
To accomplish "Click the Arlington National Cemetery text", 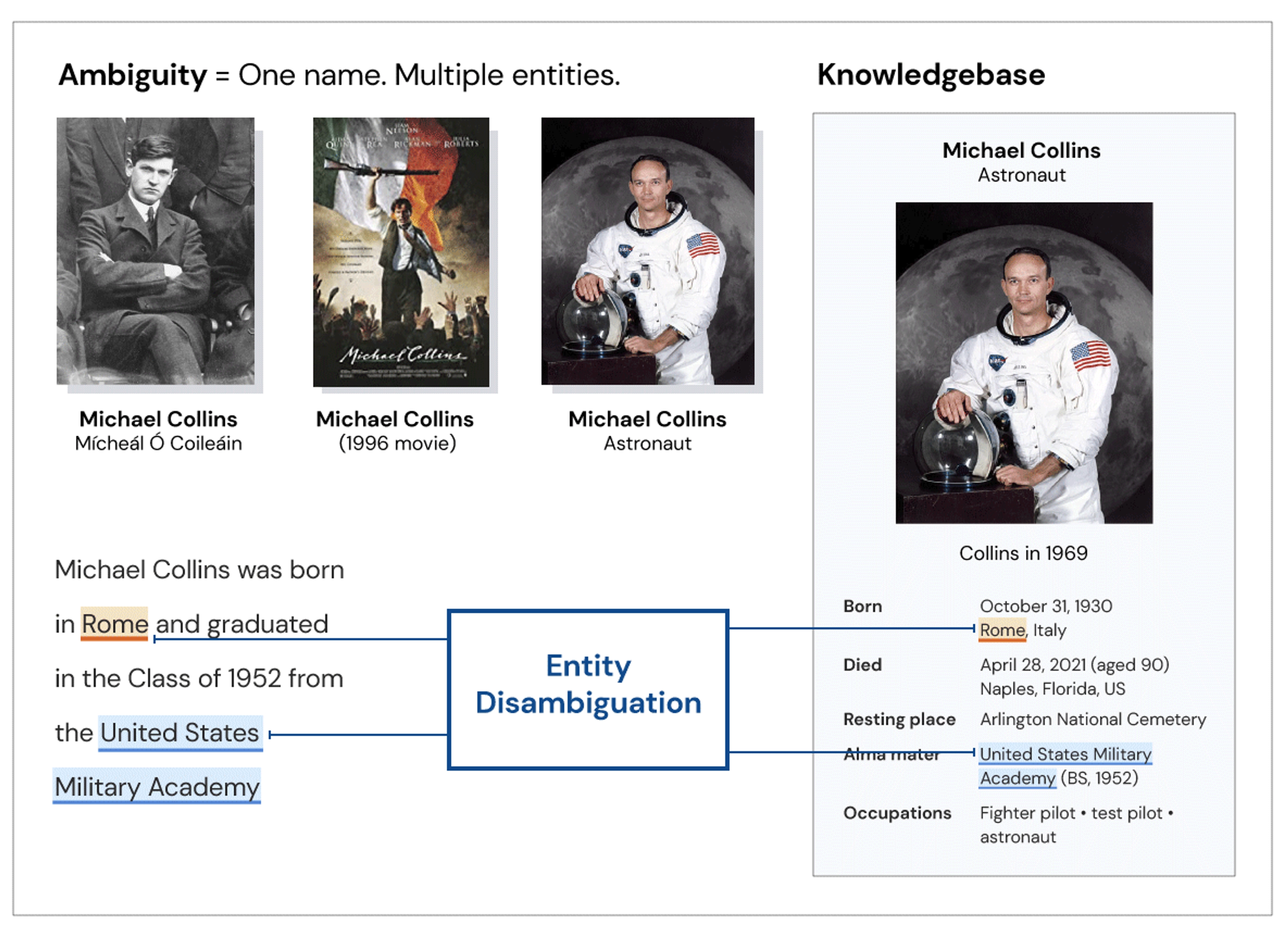I will tap(1093, 720).
